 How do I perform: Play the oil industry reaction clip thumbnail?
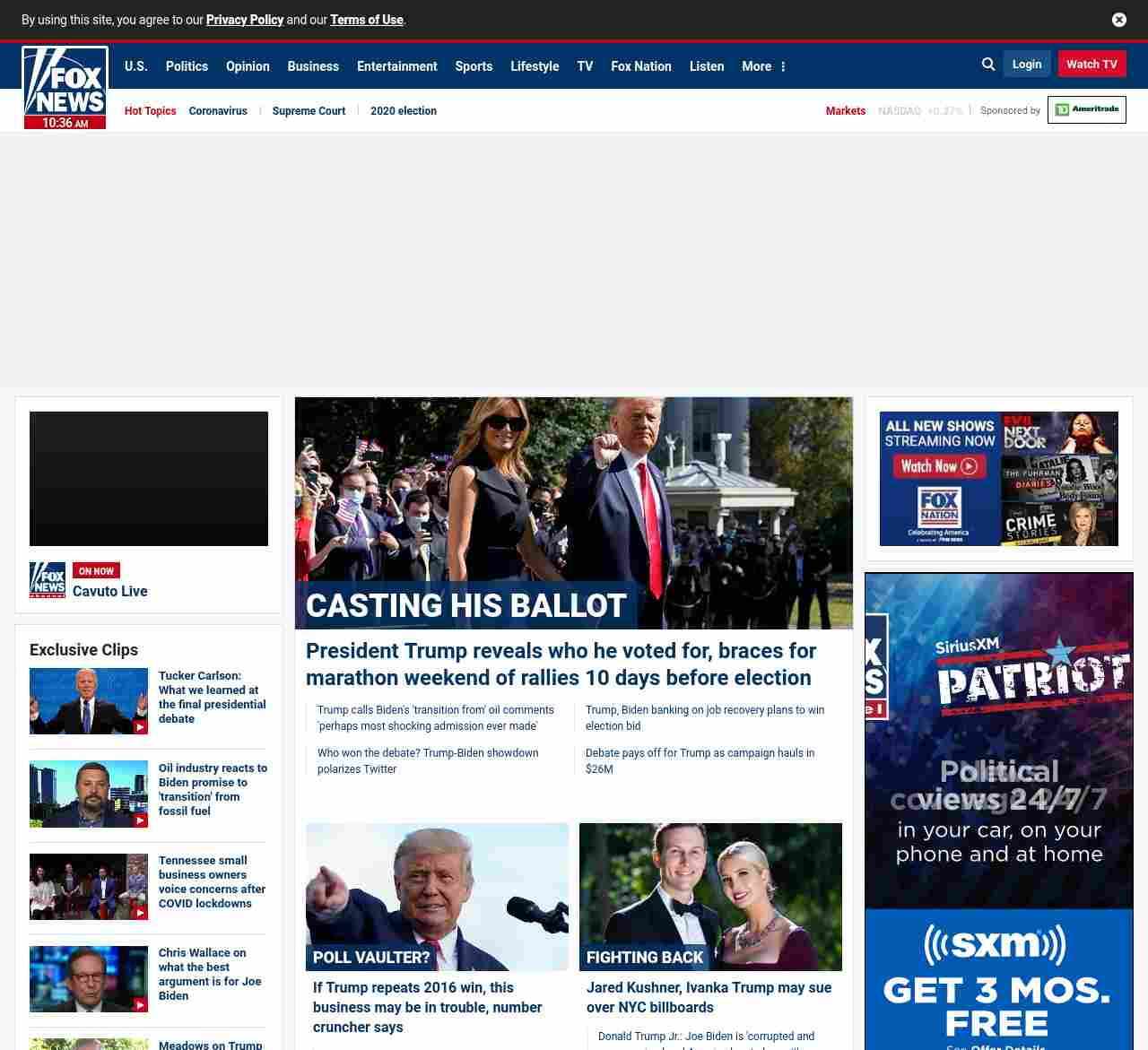[89, 794]
